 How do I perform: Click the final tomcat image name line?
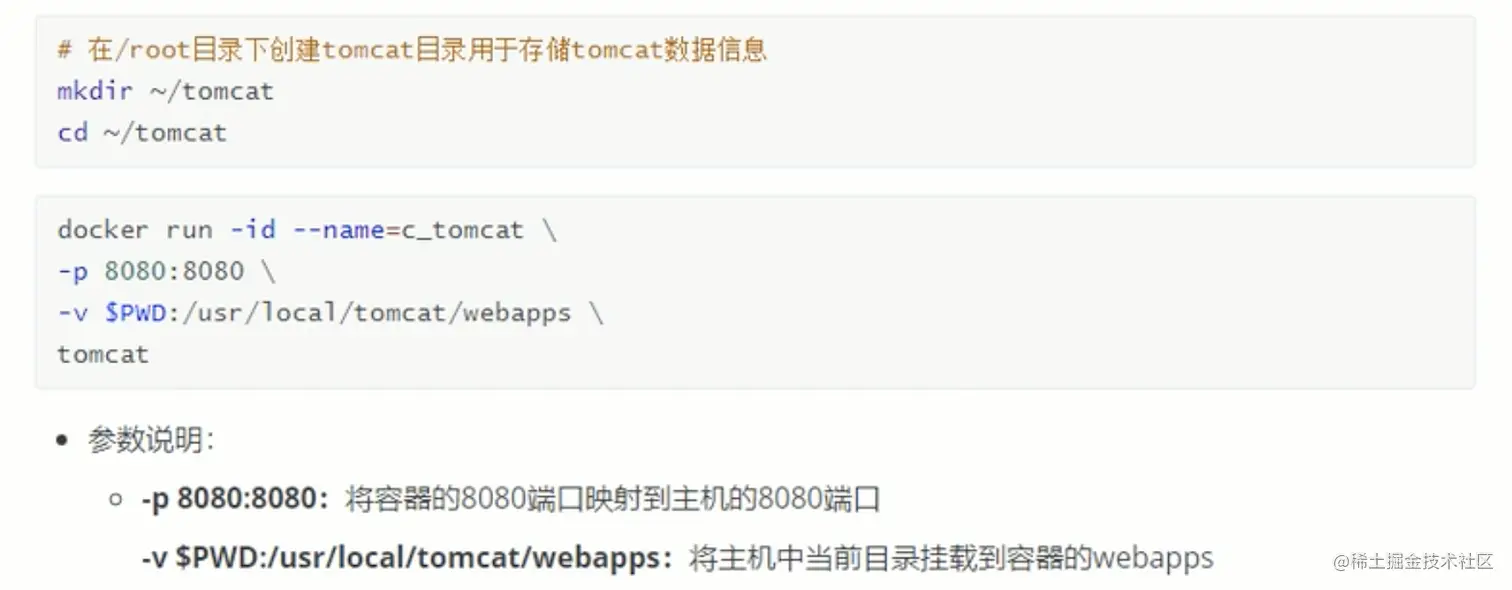point(103,354)
